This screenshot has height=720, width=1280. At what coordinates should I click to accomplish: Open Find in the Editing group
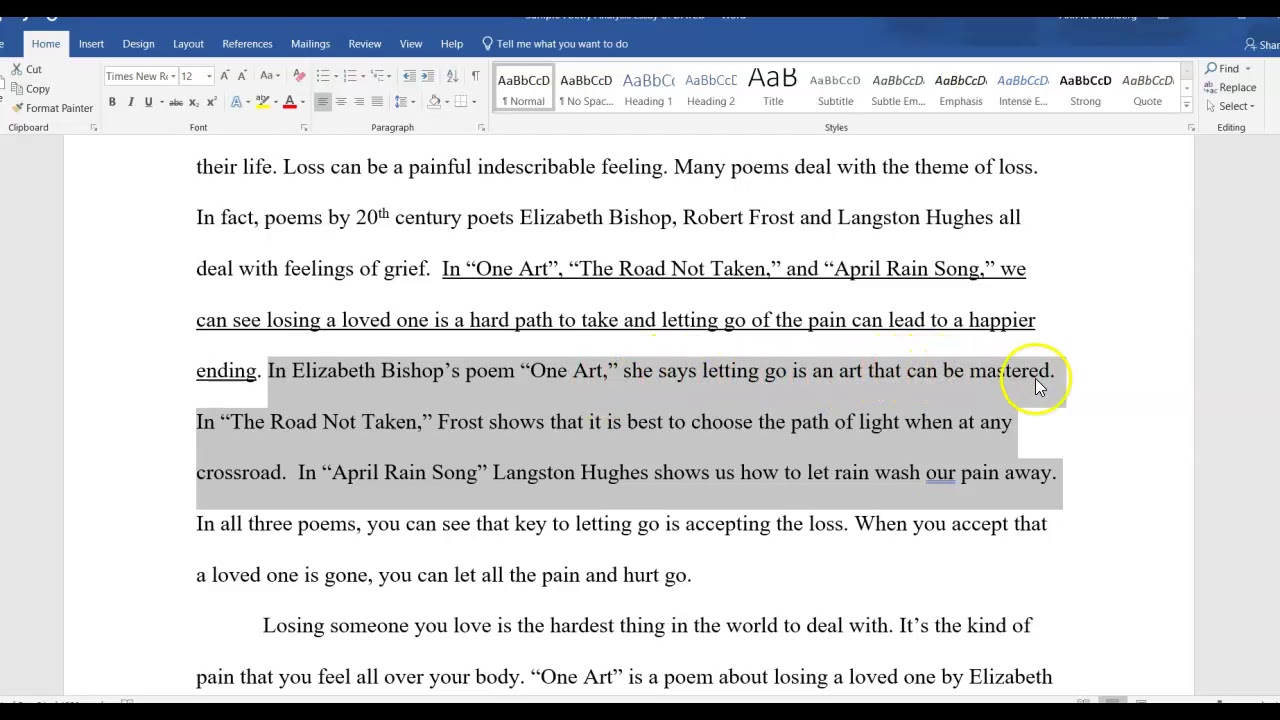pyautogui.click(x=1227, y=69)
